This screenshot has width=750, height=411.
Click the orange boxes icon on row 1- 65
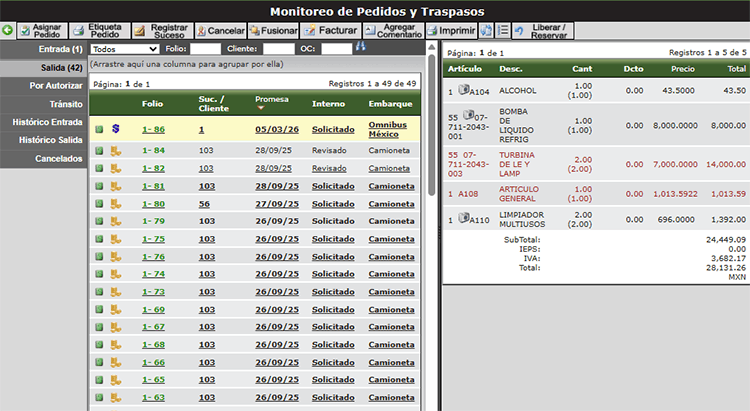click(116, 380)
